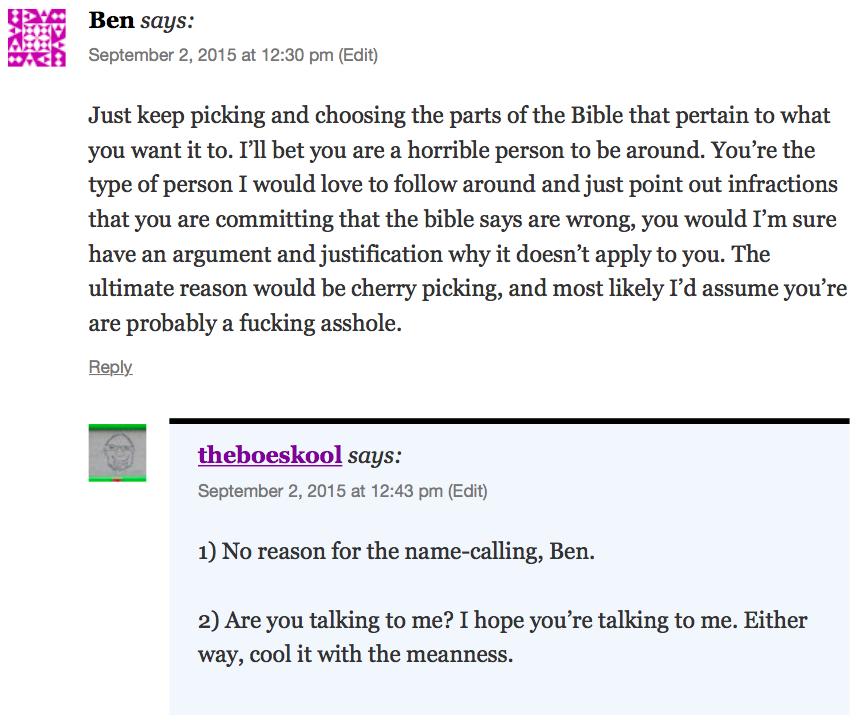This screenshot has width=859, height=723.
Task: Click (Edit) next to the 12:43 pm timestamp
Action: click(x=467, y=491)
